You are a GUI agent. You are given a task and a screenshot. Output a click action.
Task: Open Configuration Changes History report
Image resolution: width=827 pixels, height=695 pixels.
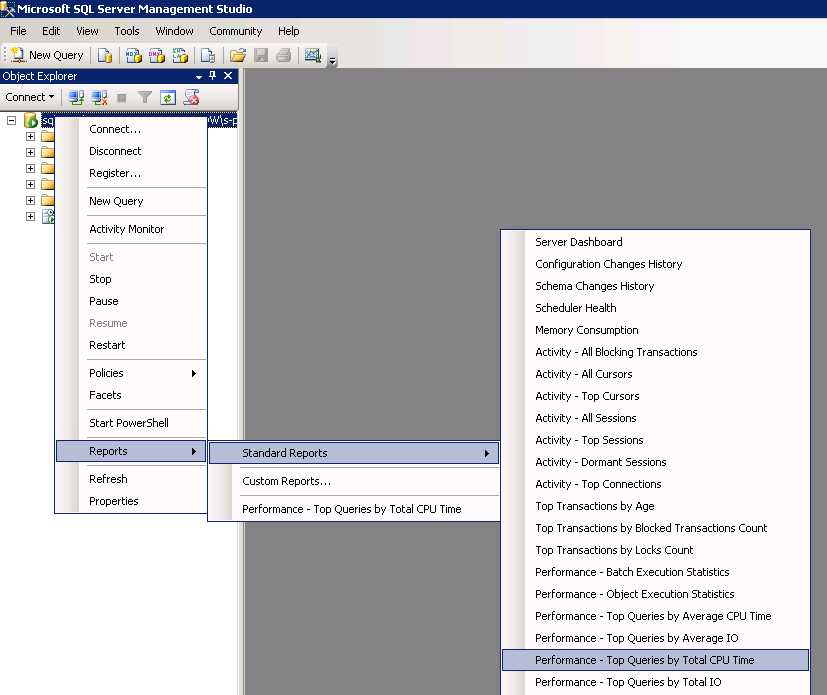655,264
